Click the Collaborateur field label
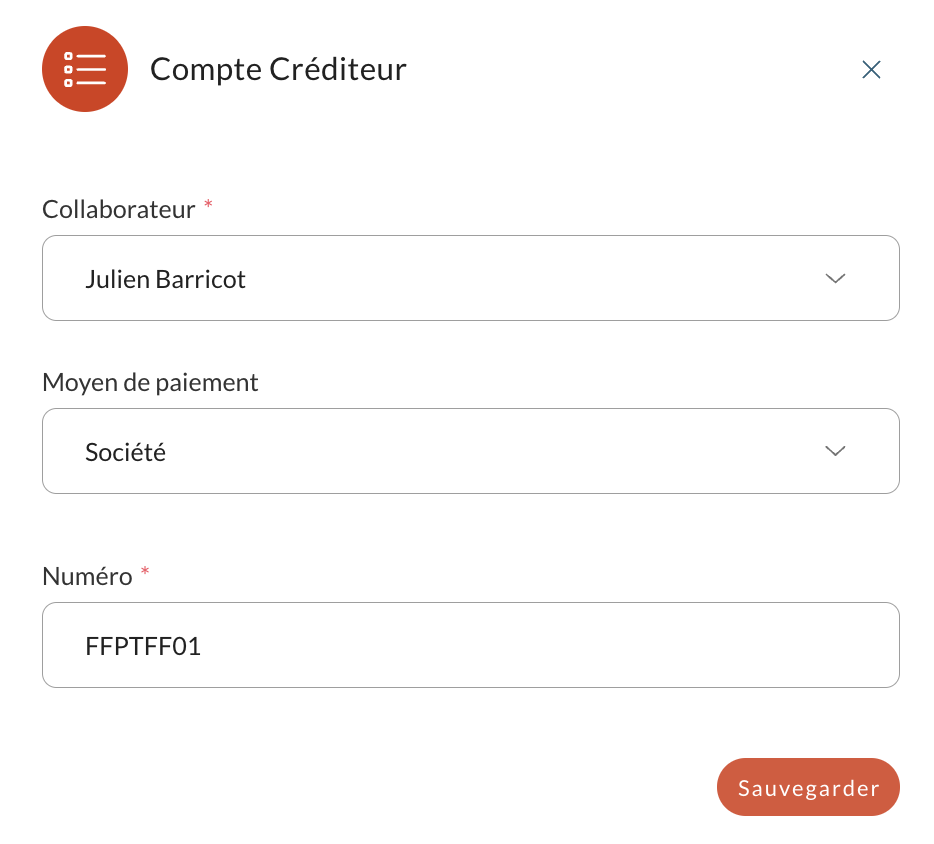 119,210
